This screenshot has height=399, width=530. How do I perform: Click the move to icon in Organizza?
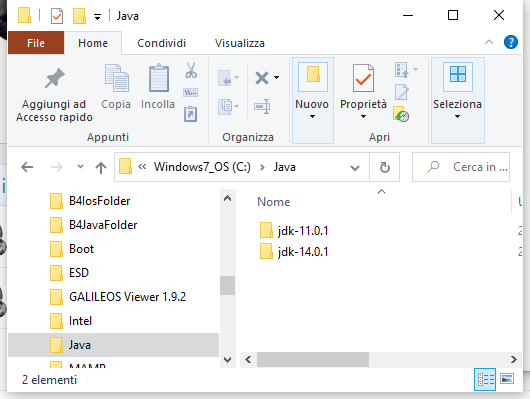click(225, 78)
